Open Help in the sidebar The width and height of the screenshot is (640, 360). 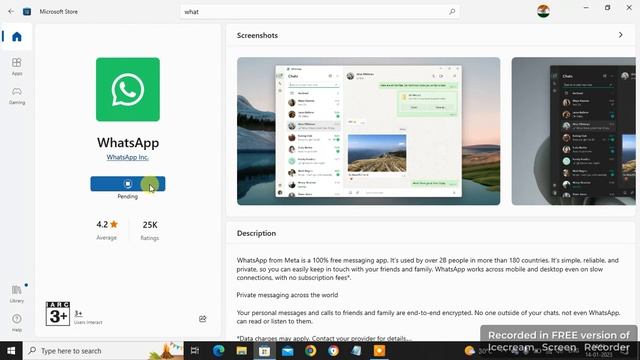[17, 322]
